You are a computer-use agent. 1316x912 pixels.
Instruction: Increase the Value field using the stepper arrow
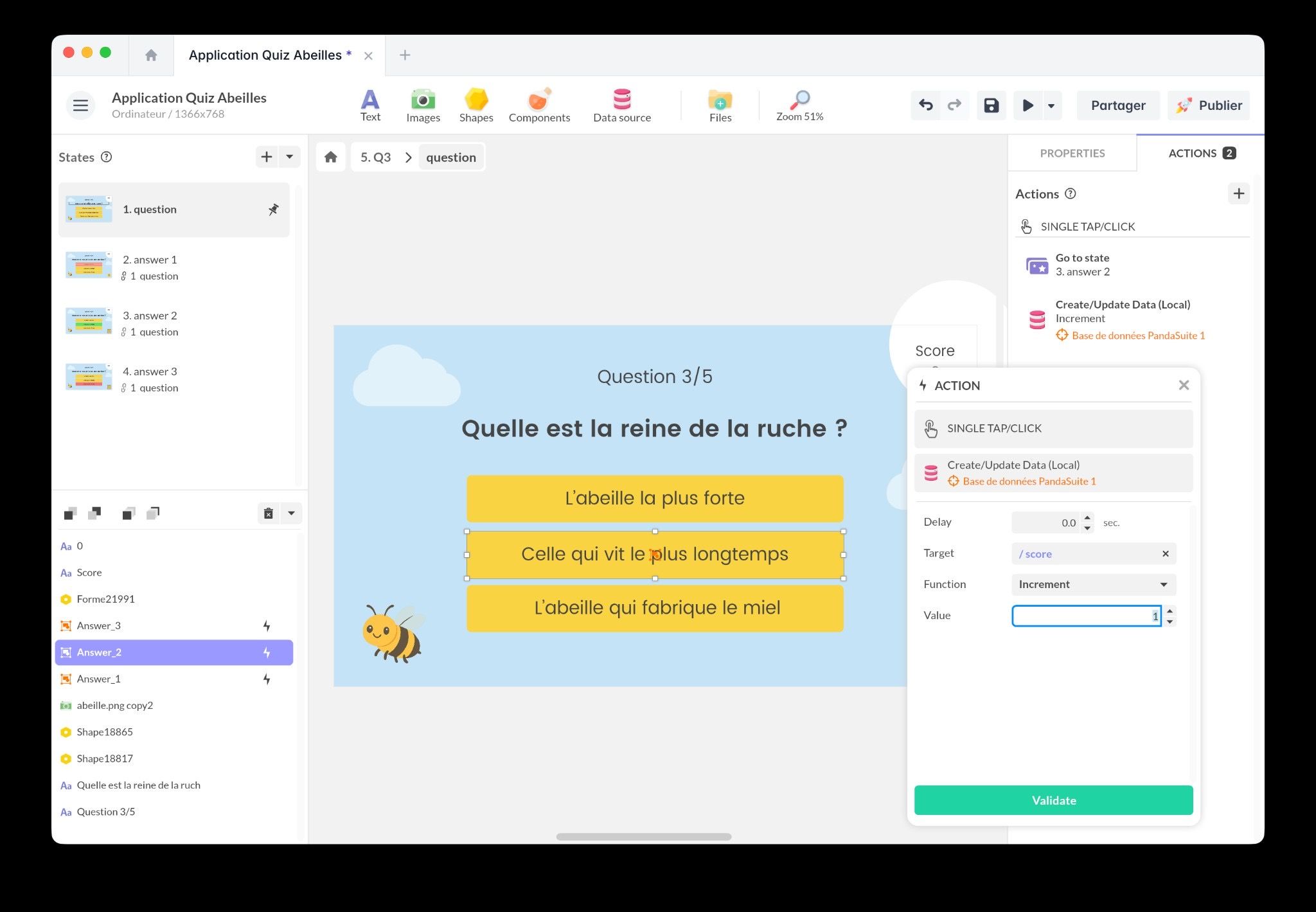1171,612
